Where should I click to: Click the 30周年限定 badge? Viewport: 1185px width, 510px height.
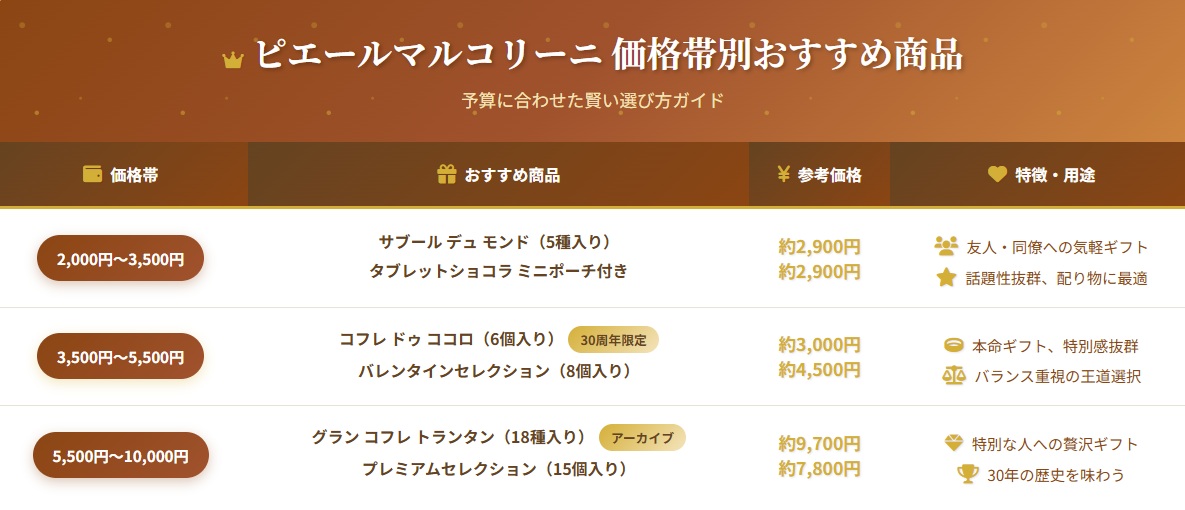[x=613, y=340]
